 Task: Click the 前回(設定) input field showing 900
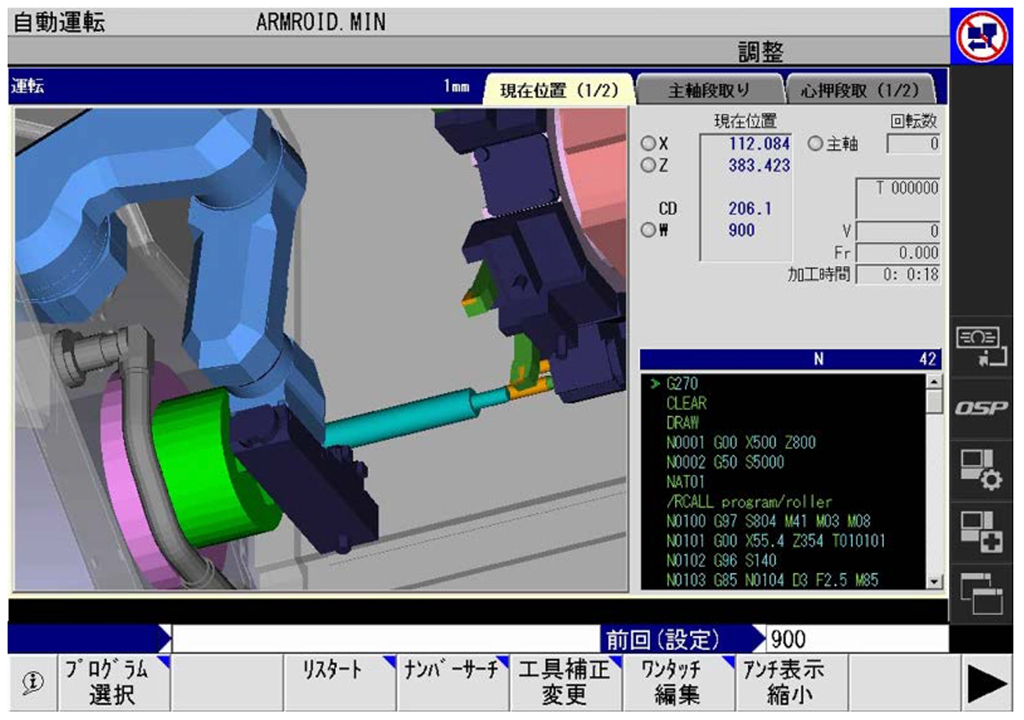point(854,639)
